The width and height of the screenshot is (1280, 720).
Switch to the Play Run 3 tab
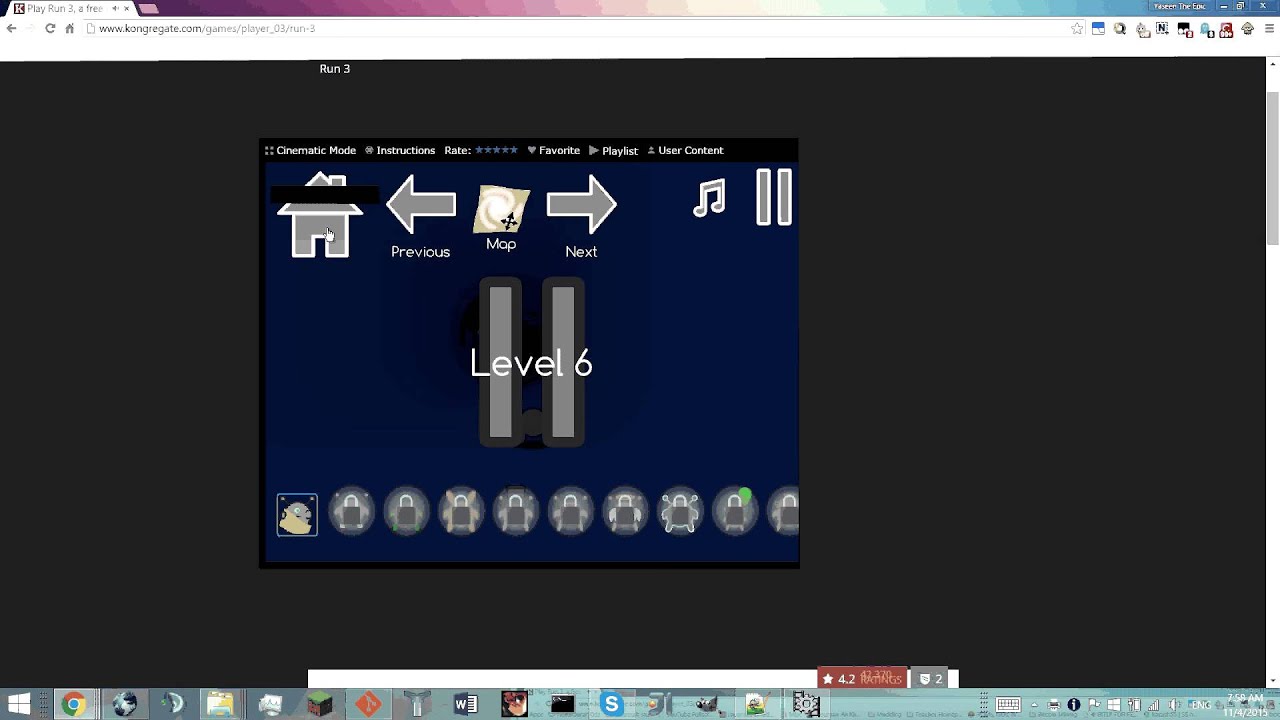(x=70, y=8)
